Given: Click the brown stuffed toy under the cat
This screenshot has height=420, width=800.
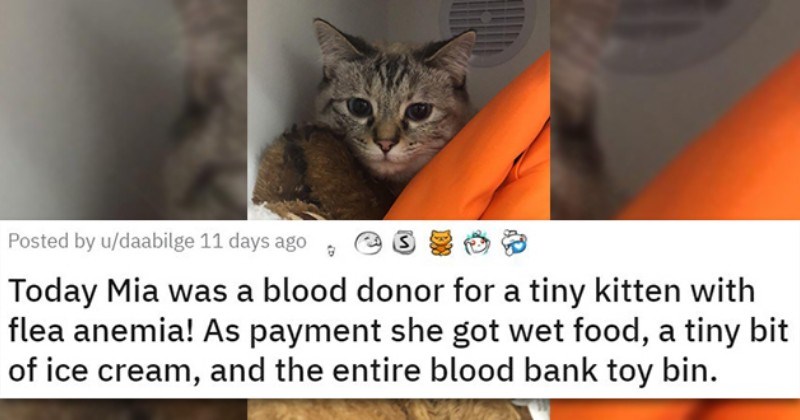Looking at the screenshot, I should click(316, 174).
